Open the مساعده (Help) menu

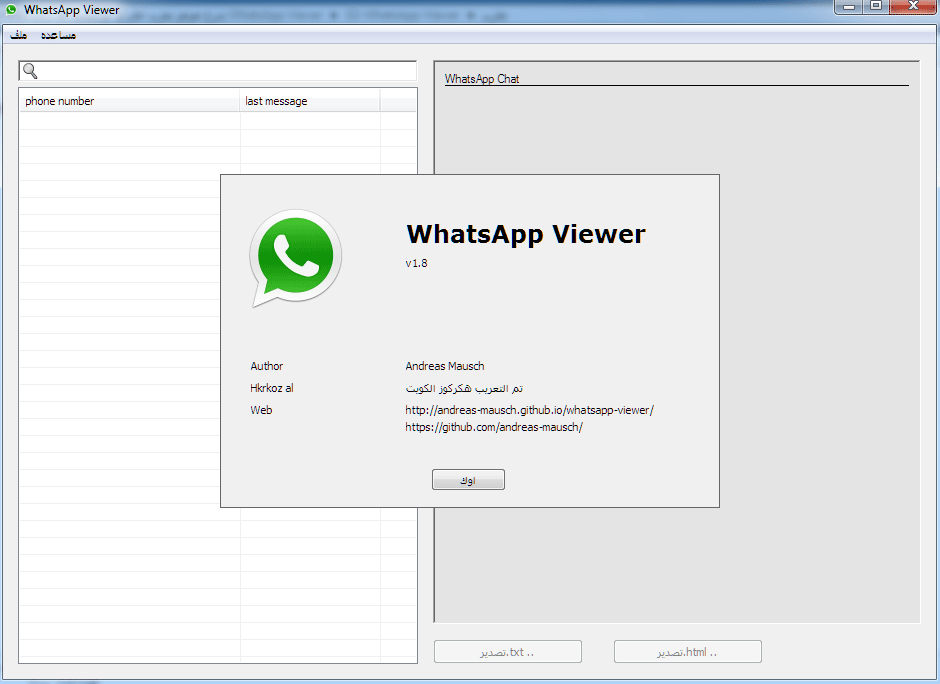tap(58, 35)
